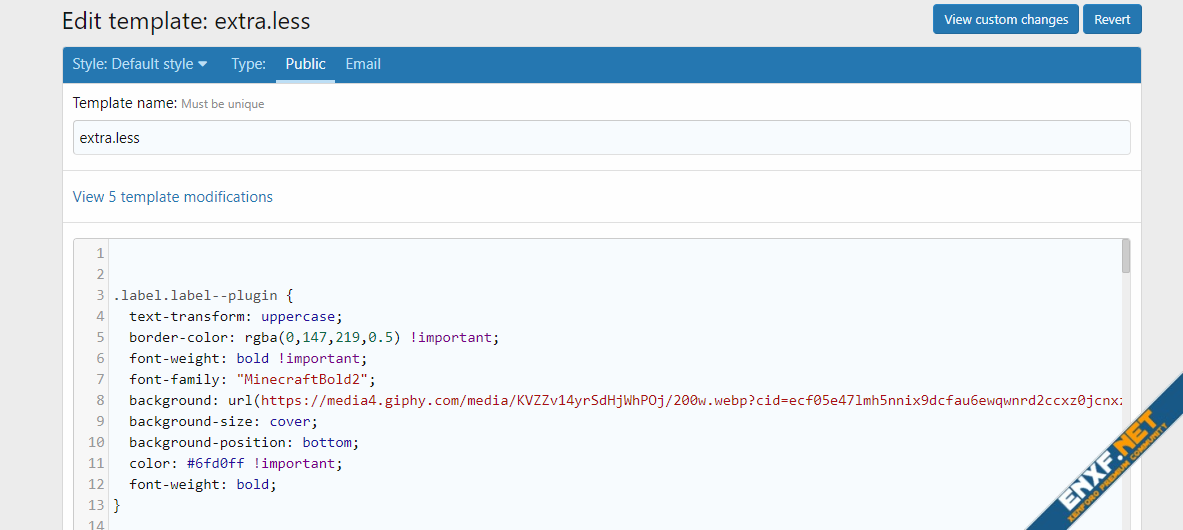Click the background-position: bottom line
1183x530 pixels.
click(243, 442)
